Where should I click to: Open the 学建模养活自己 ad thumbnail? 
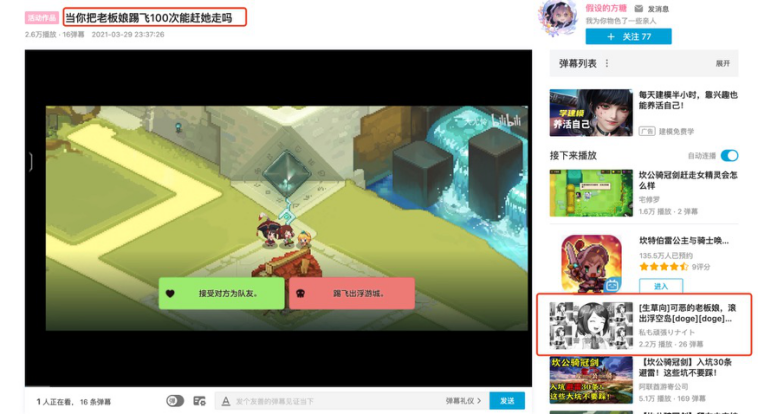coord(591,112)
